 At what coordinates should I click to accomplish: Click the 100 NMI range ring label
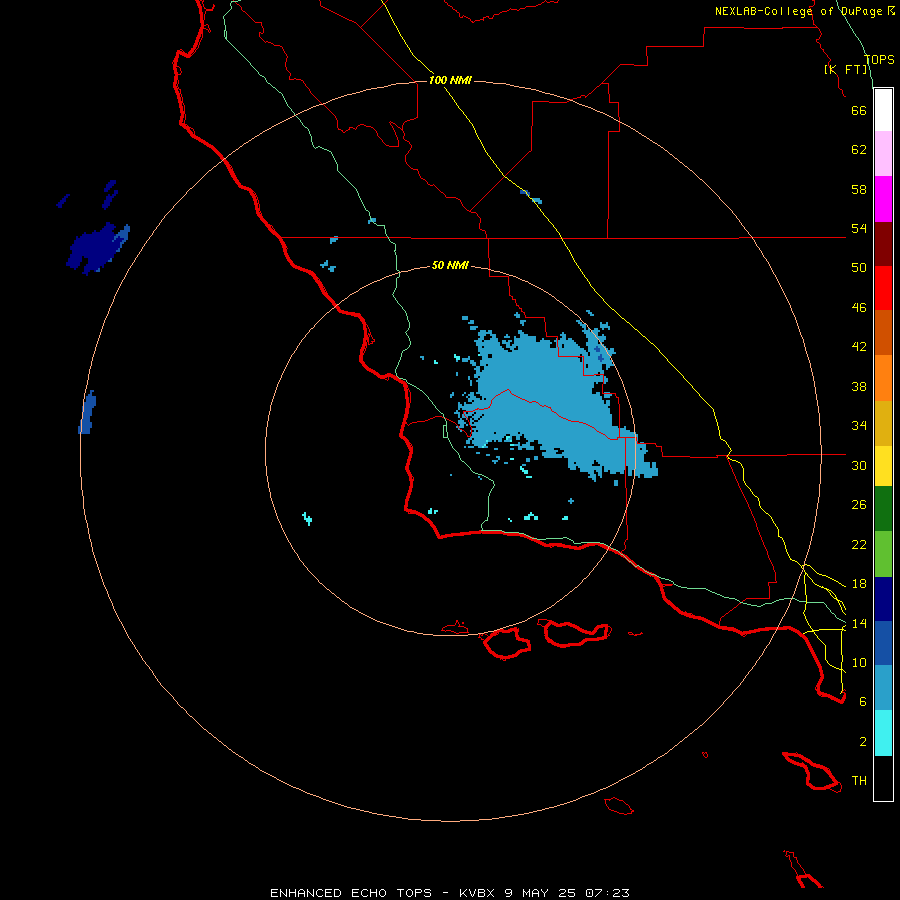450,80
